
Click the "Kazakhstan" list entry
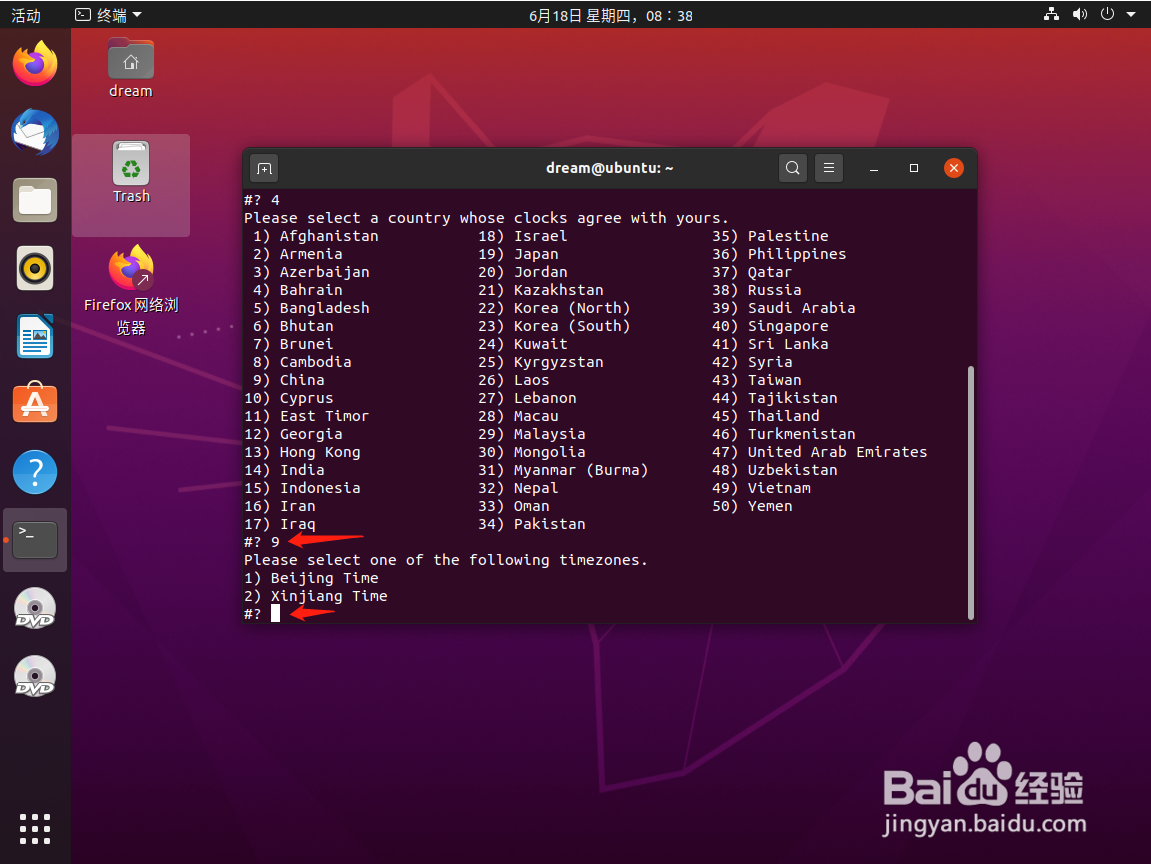[559, 290]
